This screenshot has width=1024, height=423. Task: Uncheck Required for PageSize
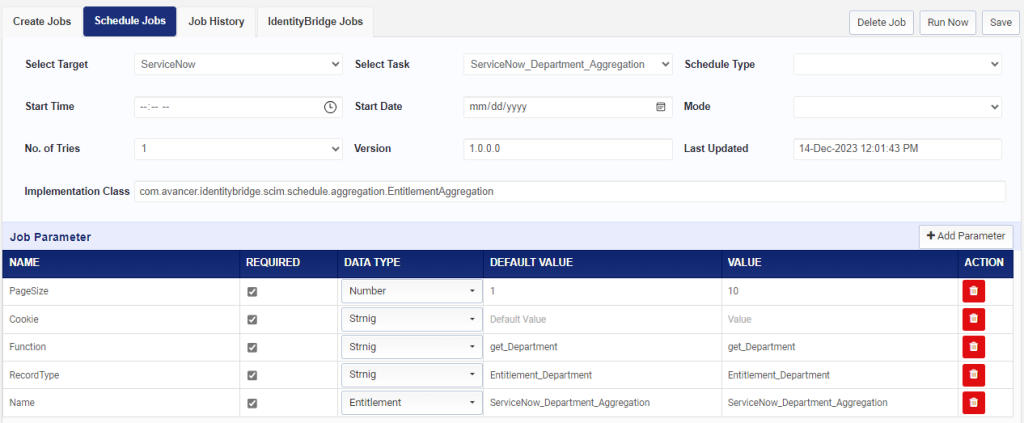coord(252,292)
